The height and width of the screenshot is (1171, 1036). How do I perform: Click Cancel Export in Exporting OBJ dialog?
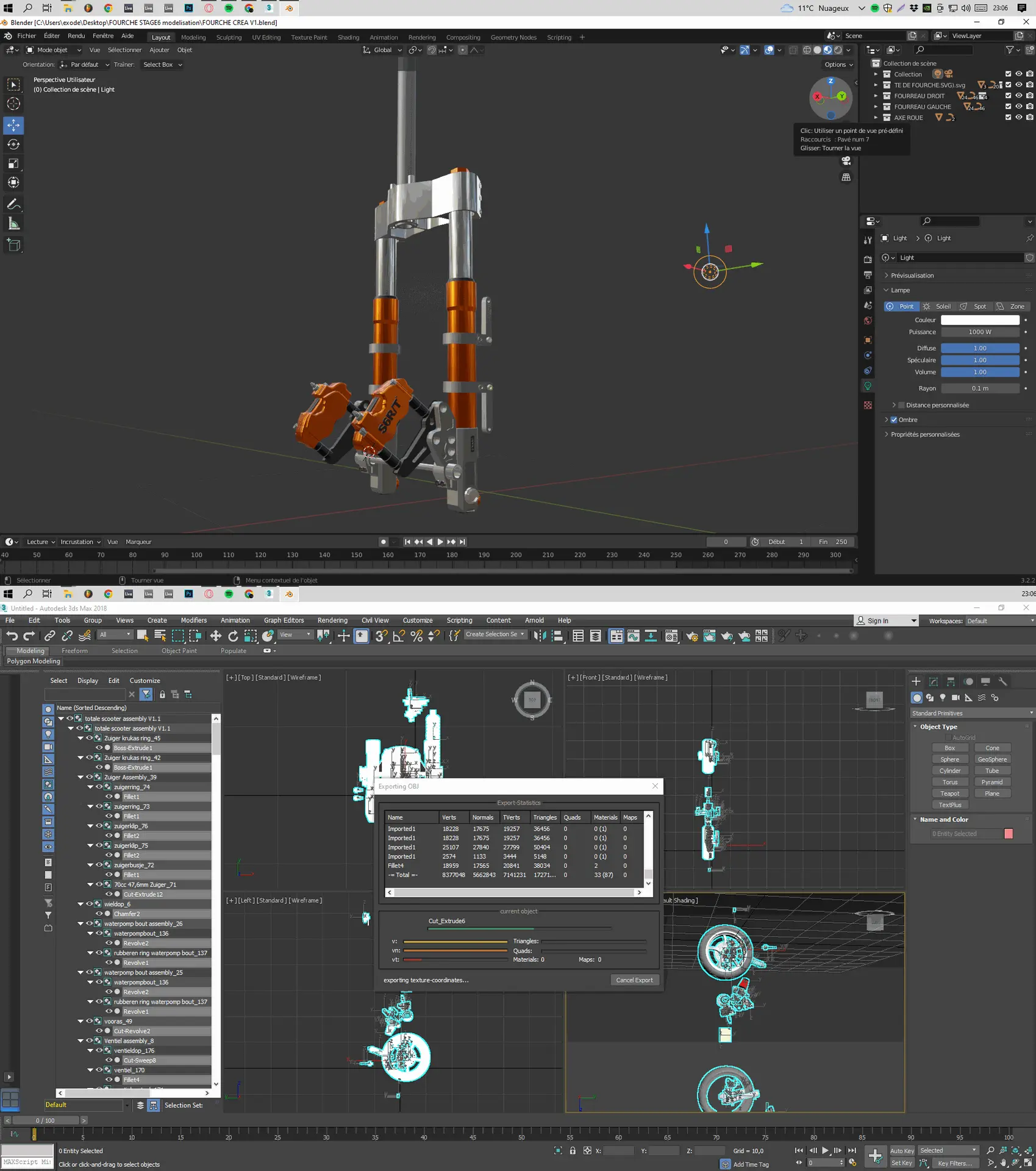pos(634,980)
